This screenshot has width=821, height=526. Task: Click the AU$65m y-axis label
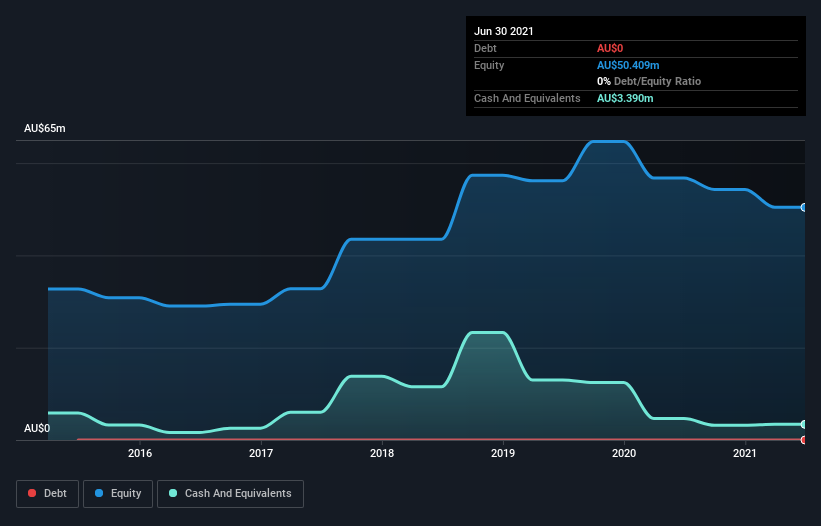pos(45,128)
